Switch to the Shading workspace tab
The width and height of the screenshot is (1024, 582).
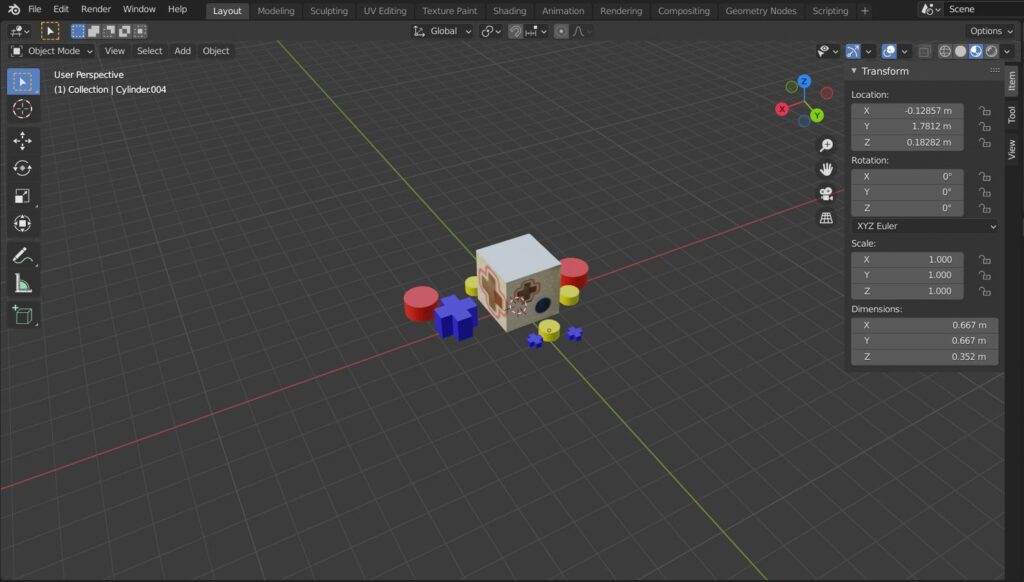[x=509, y=11]
